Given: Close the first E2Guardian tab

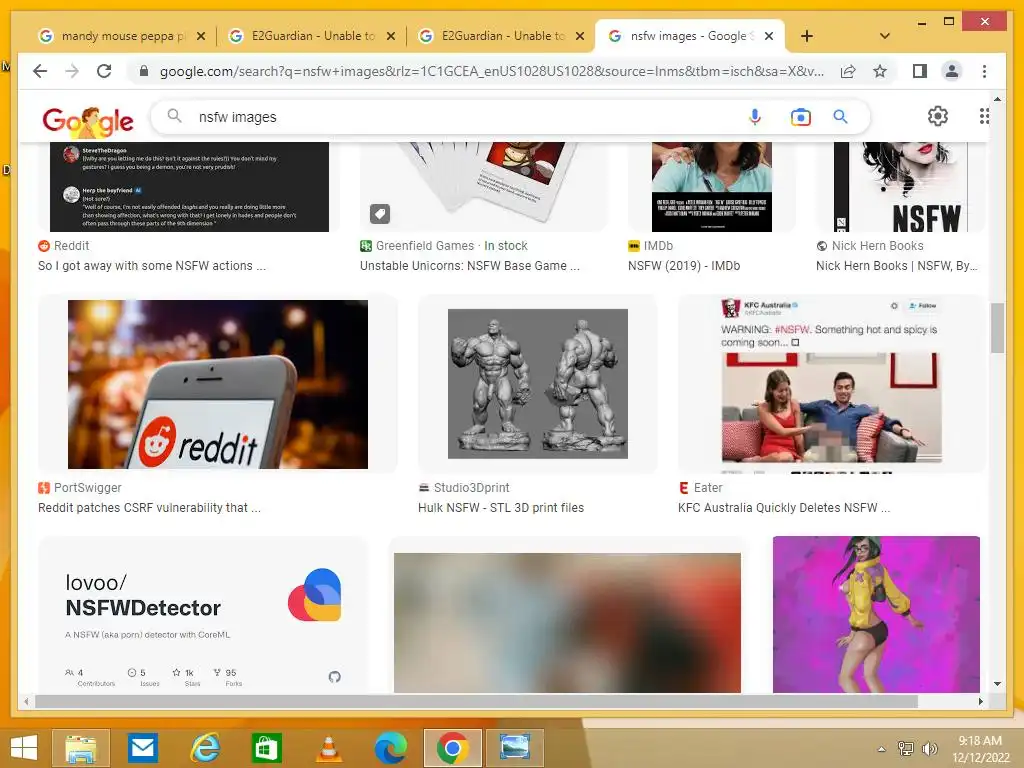Looking at the screenshot, I should (391, 36).
